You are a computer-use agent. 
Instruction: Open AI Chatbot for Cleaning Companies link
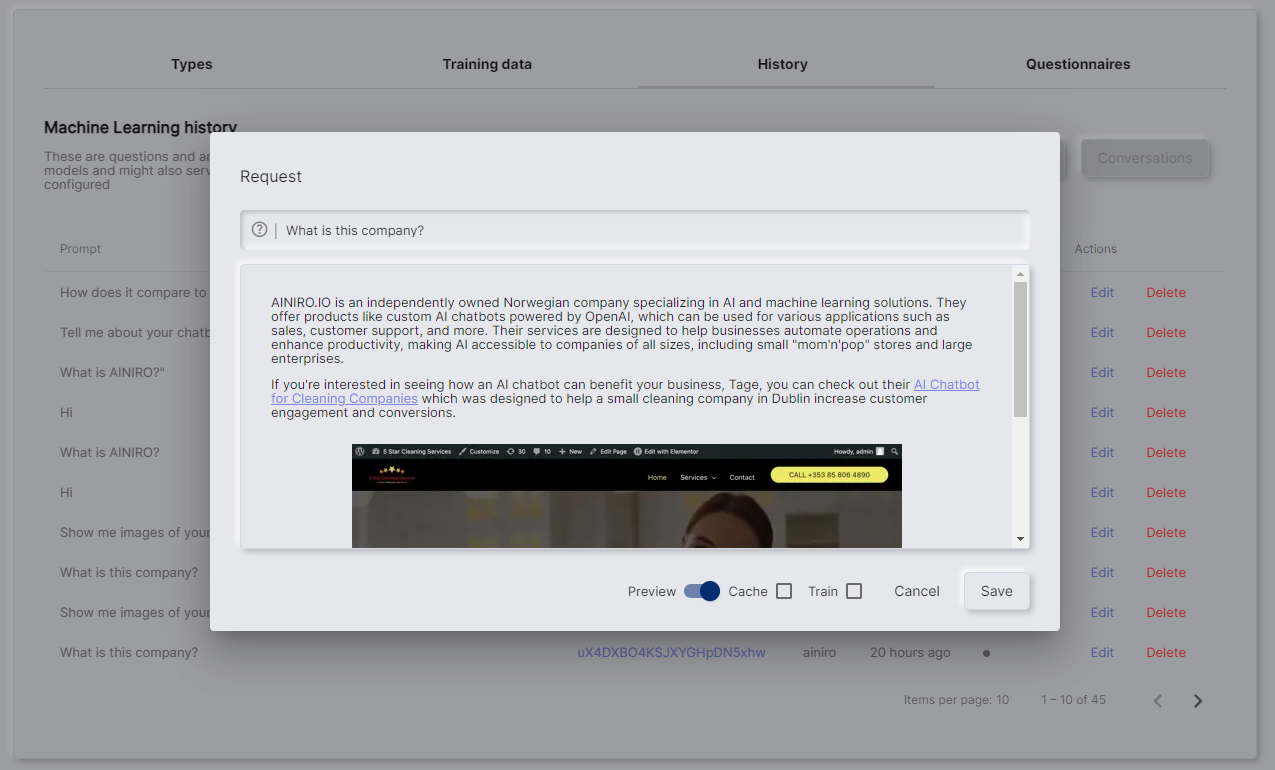[625, 391]
